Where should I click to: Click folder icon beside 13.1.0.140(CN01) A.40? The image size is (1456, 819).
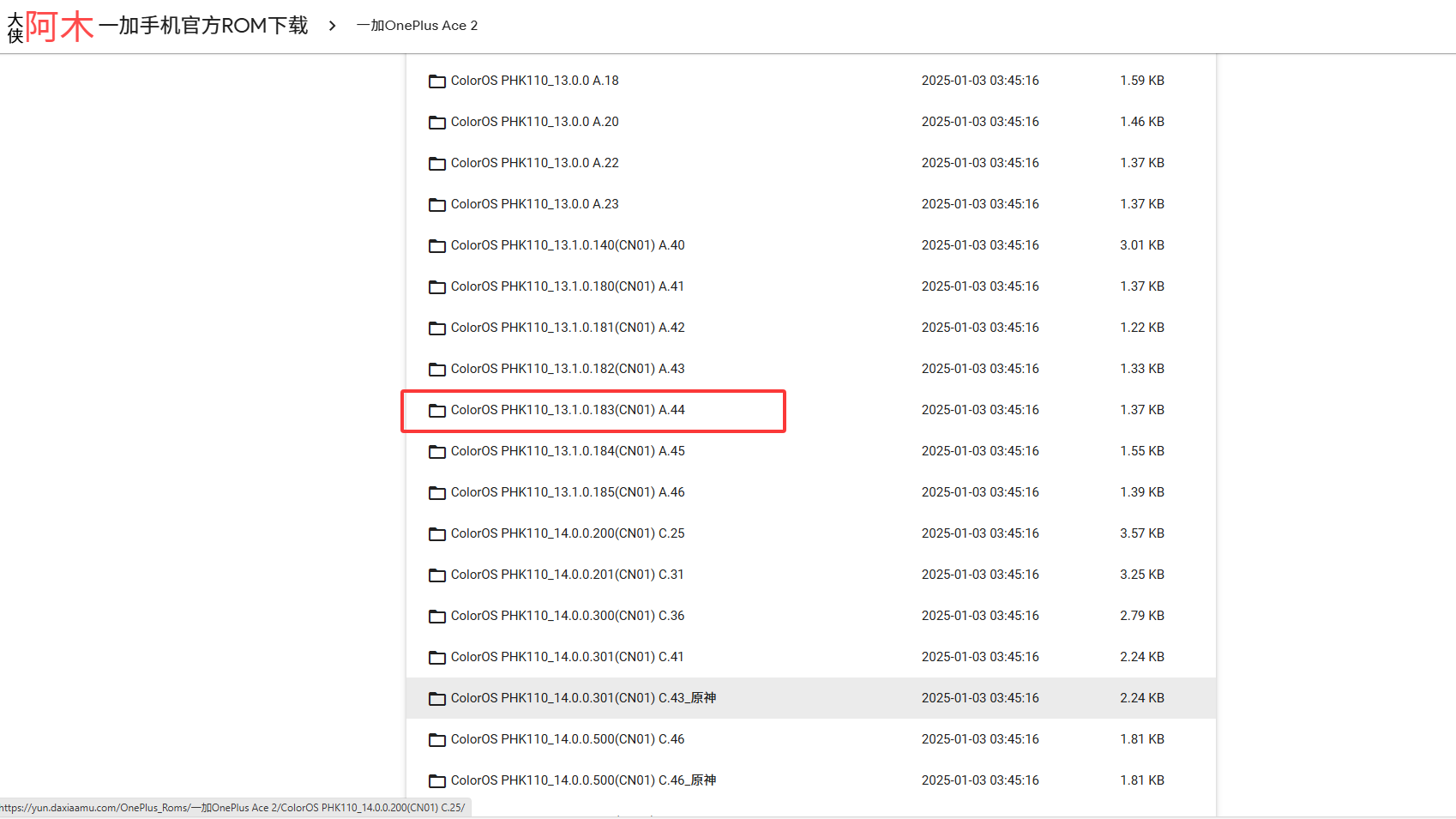pos(437,246)
